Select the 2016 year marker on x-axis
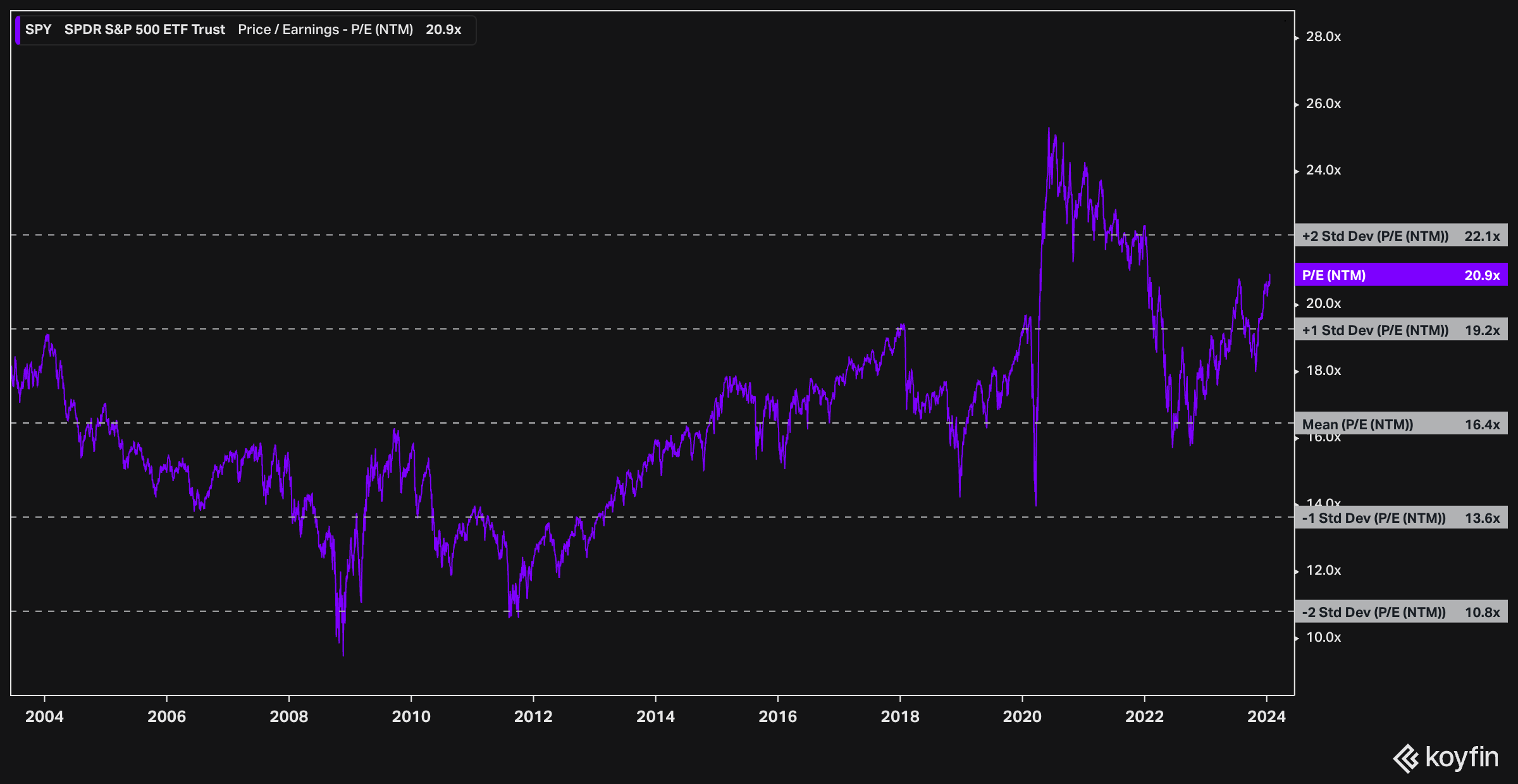This screenshot has width=1518, height=784. [x=777, y=716]
